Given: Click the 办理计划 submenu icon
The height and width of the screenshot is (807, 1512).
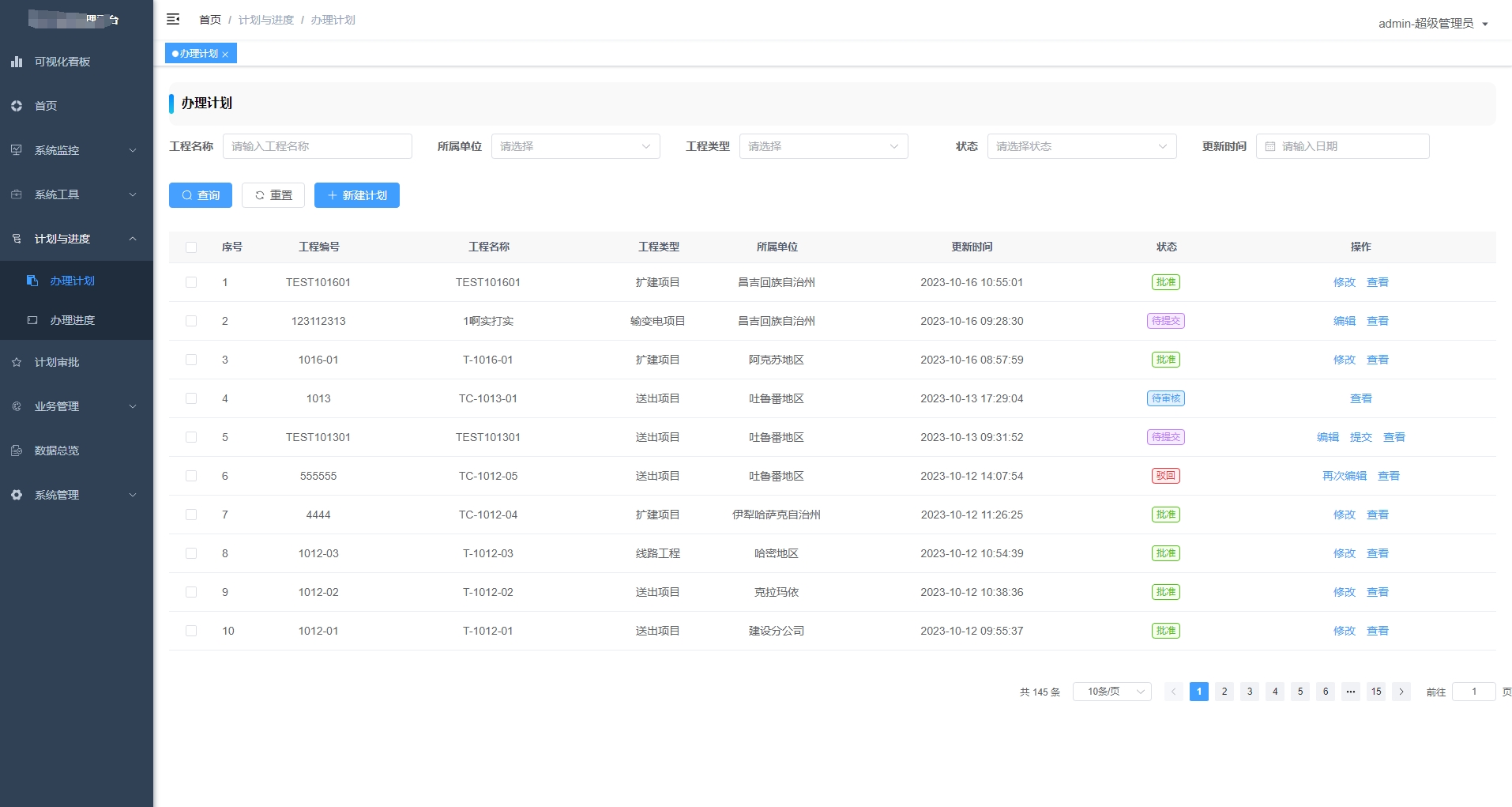Looking at the screenshot, I should 32,281.
